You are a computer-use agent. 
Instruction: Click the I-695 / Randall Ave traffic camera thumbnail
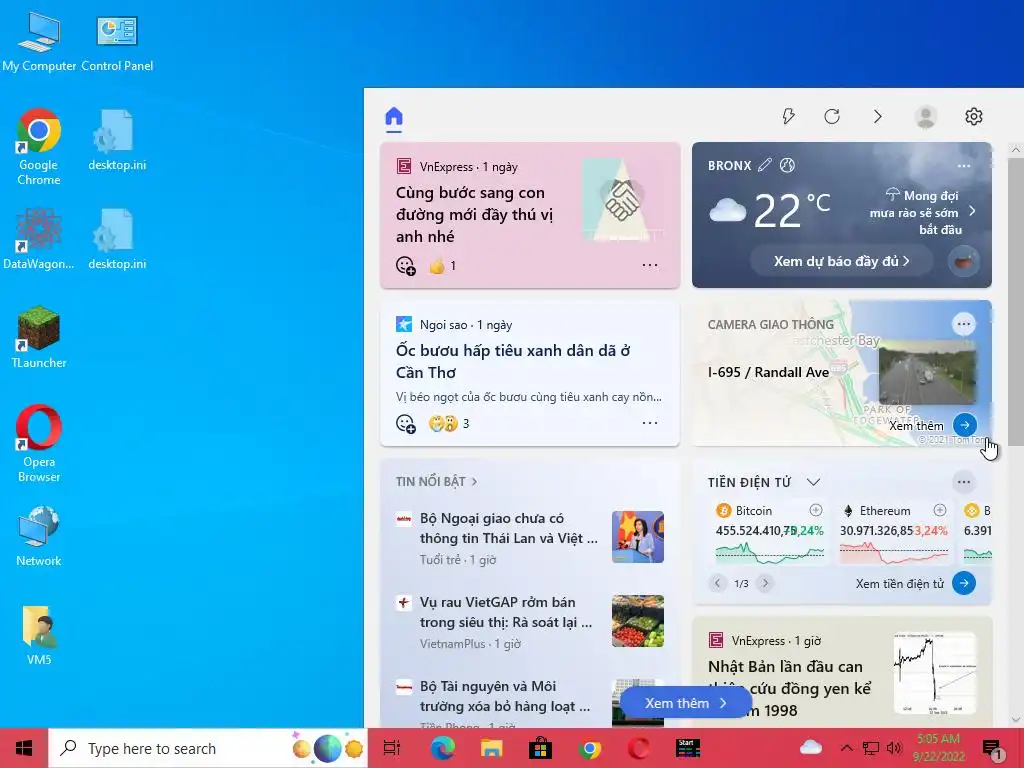pos(927,374)
